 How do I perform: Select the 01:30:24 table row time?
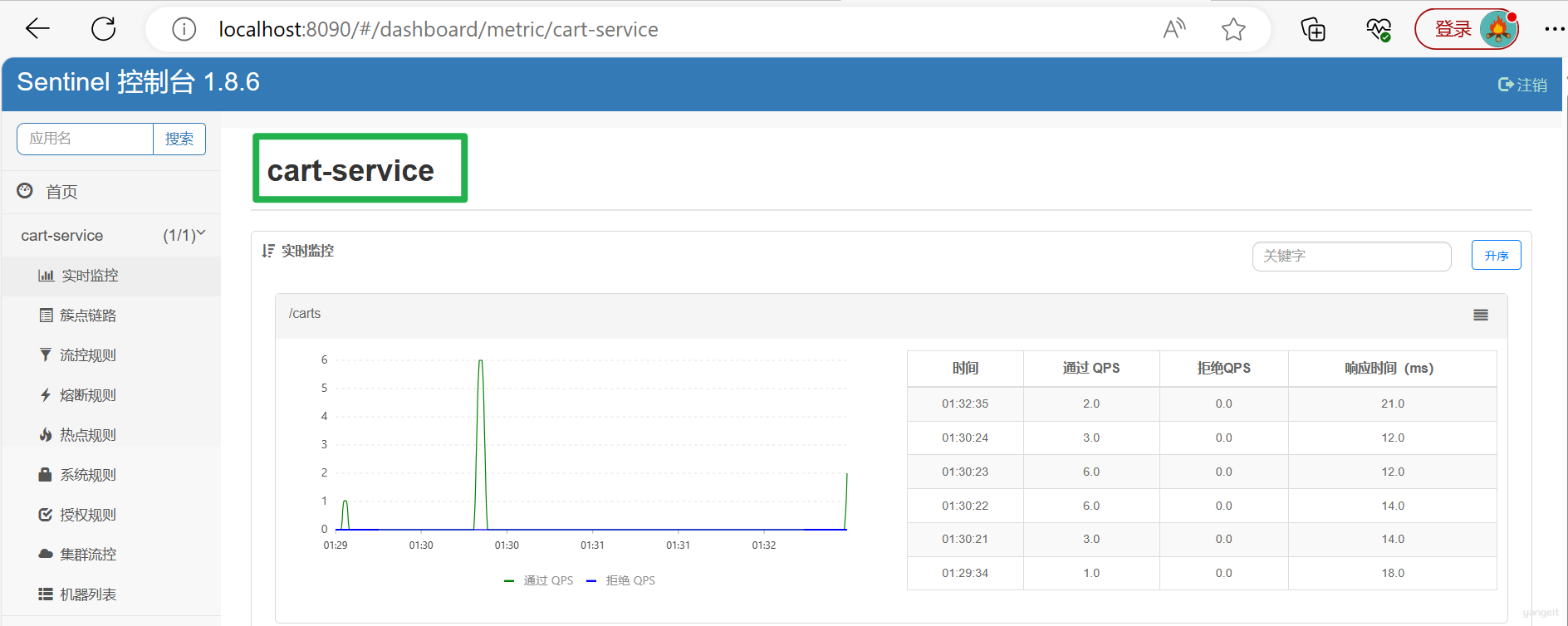pos(965,438)
